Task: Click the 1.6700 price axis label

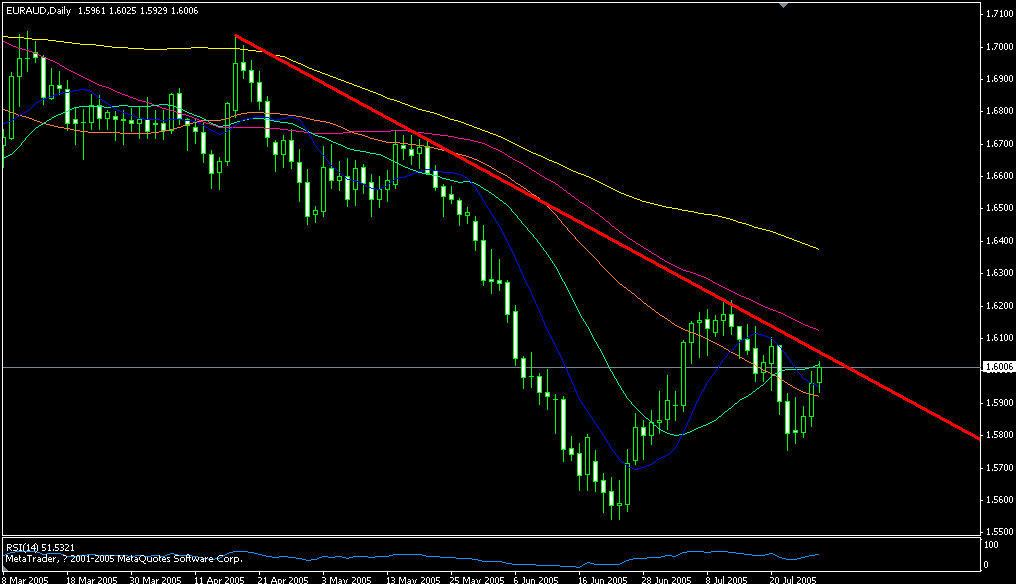Action: point(999,143)
